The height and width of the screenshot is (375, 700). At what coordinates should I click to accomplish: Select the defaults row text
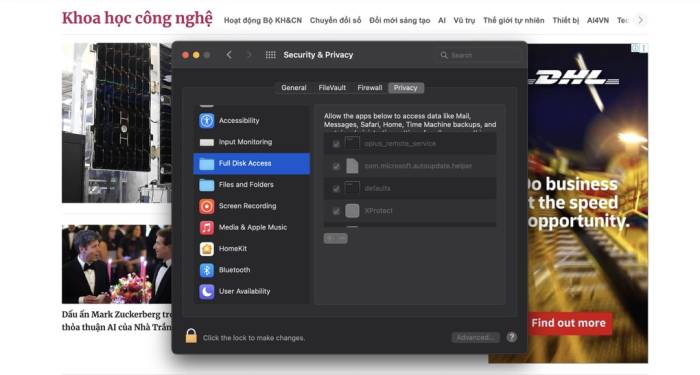pyautogui.click(x=377, y=188)
